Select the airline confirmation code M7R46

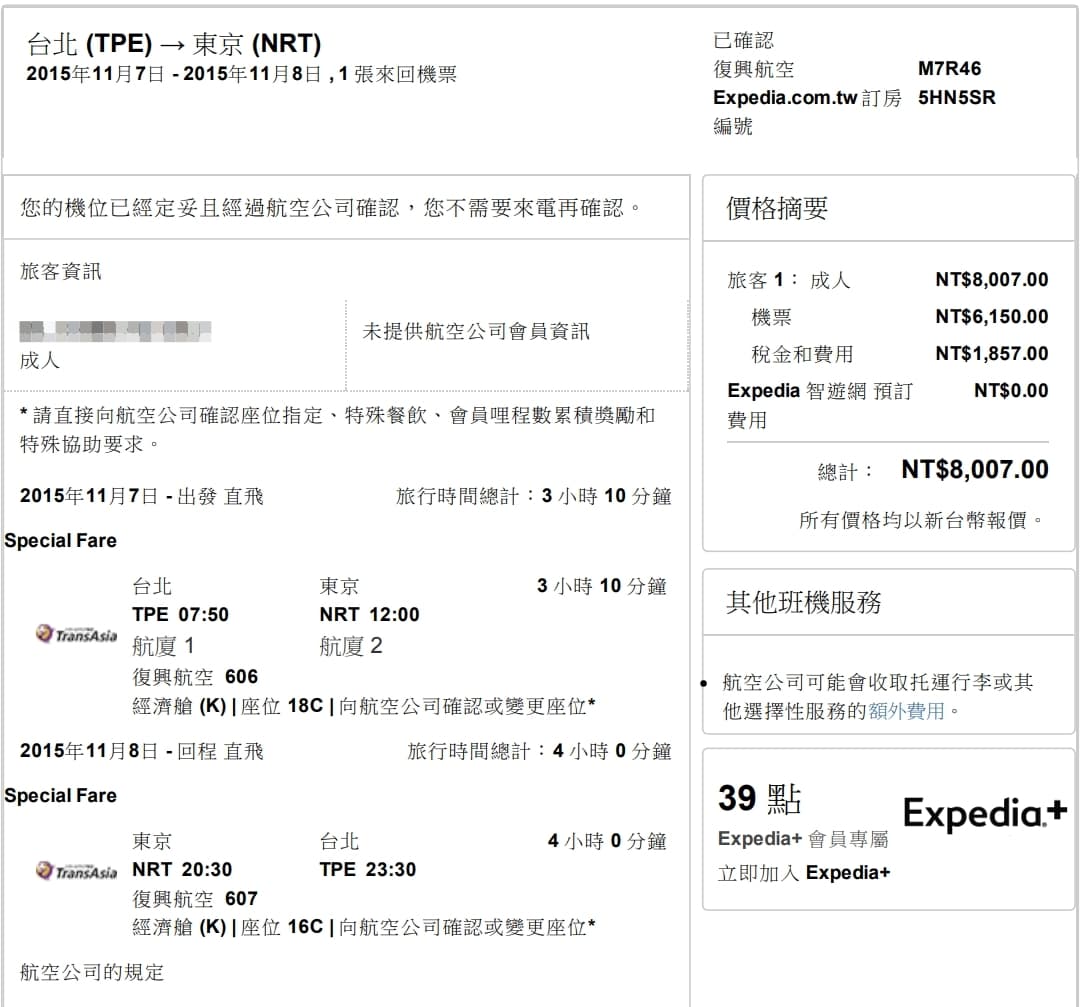pyautogui.click(x=949, y=69)
